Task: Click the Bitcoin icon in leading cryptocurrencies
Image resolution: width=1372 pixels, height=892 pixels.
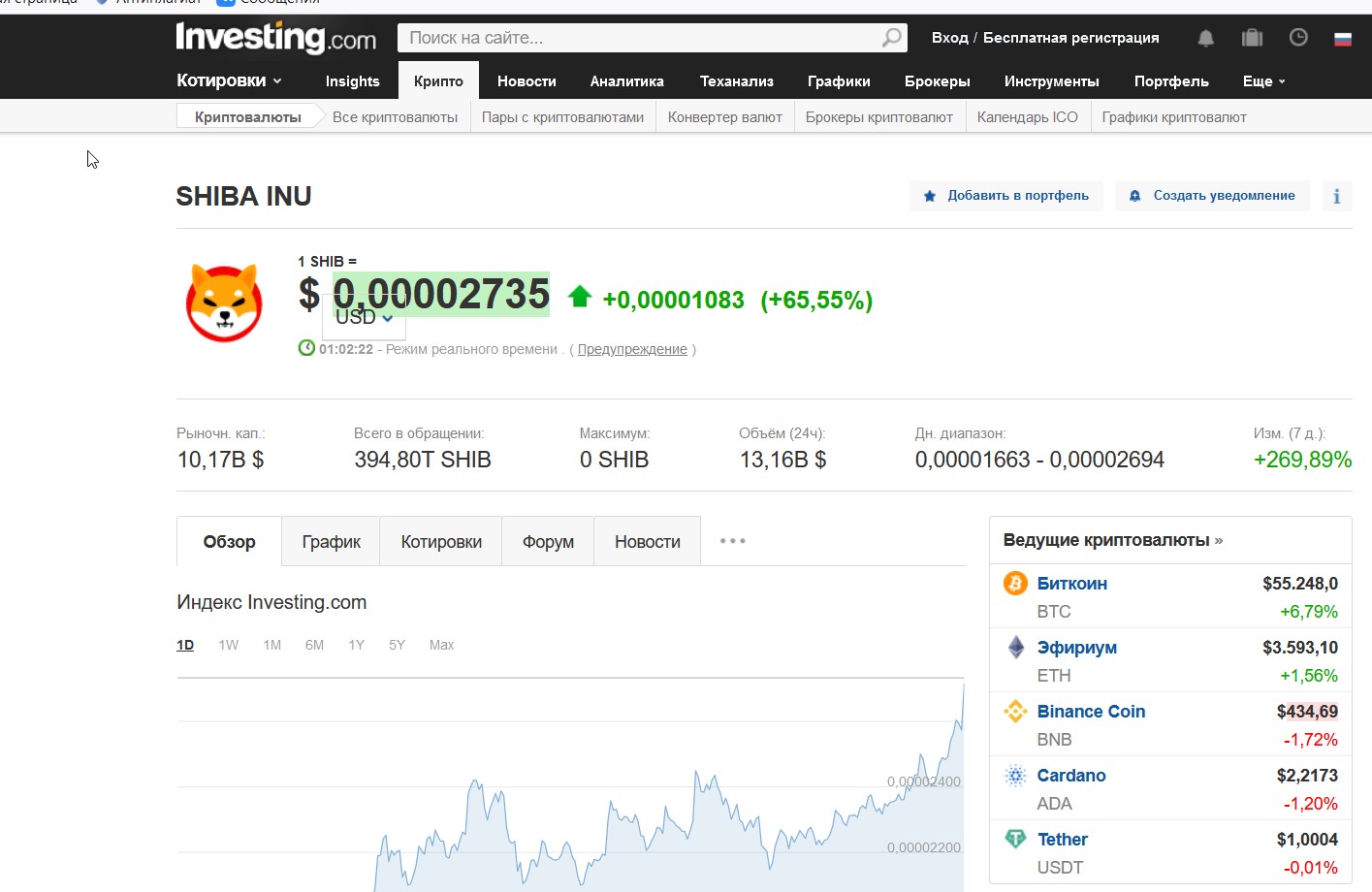Action: click(x=1015, y=583)
